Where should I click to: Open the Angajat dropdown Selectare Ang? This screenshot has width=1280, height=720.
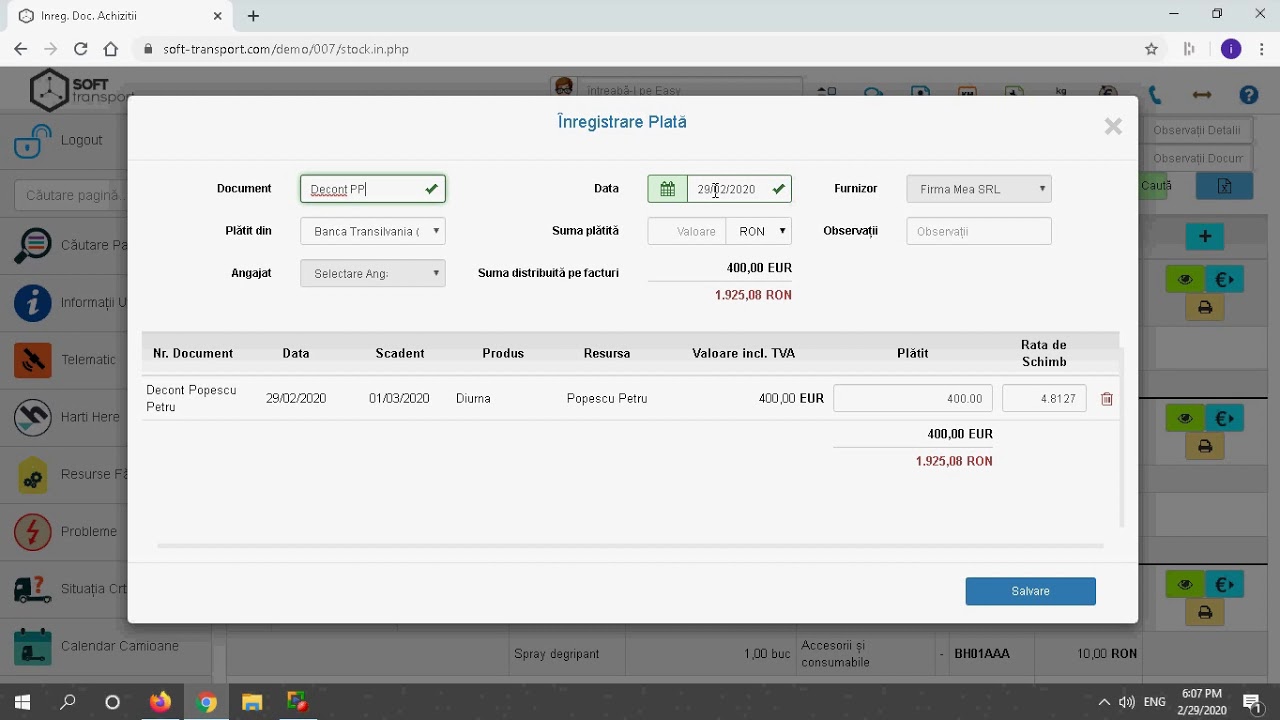point(373,273)
